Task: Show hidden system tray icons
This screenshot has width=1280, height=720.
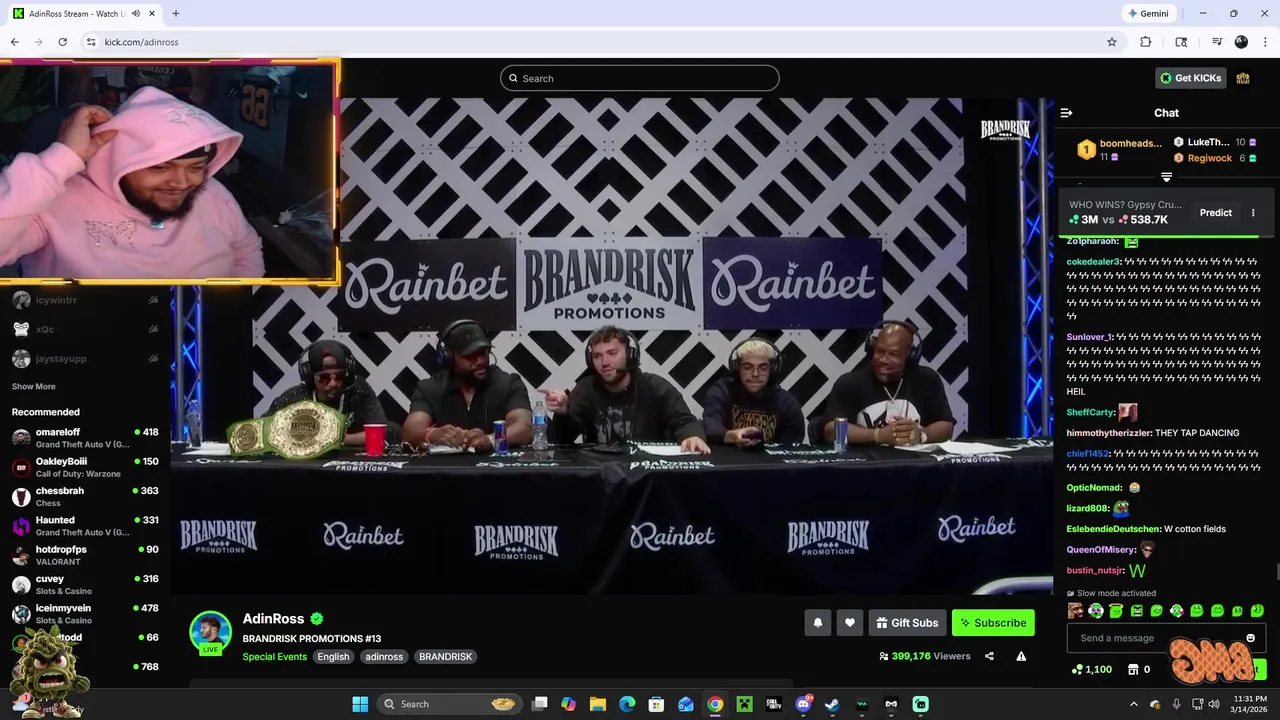Action: [x=1133, y=704]
